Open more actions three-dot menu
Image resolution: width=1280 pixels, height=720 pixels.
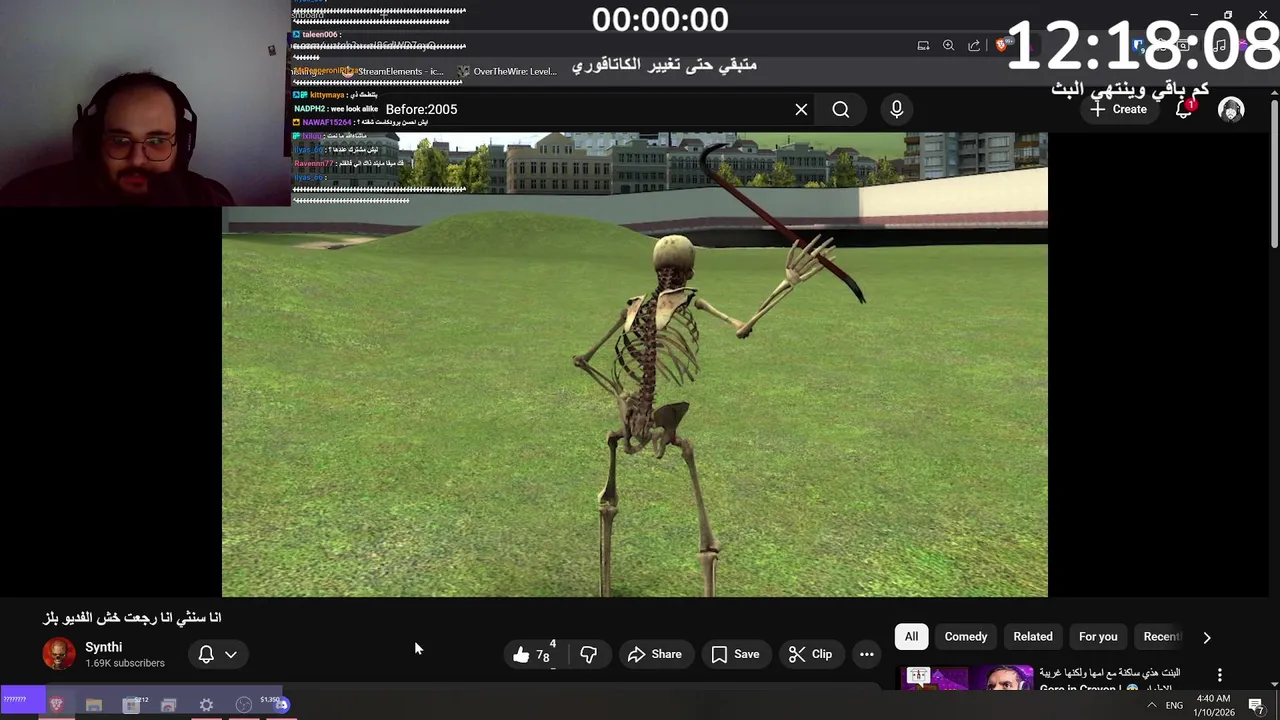867,655
